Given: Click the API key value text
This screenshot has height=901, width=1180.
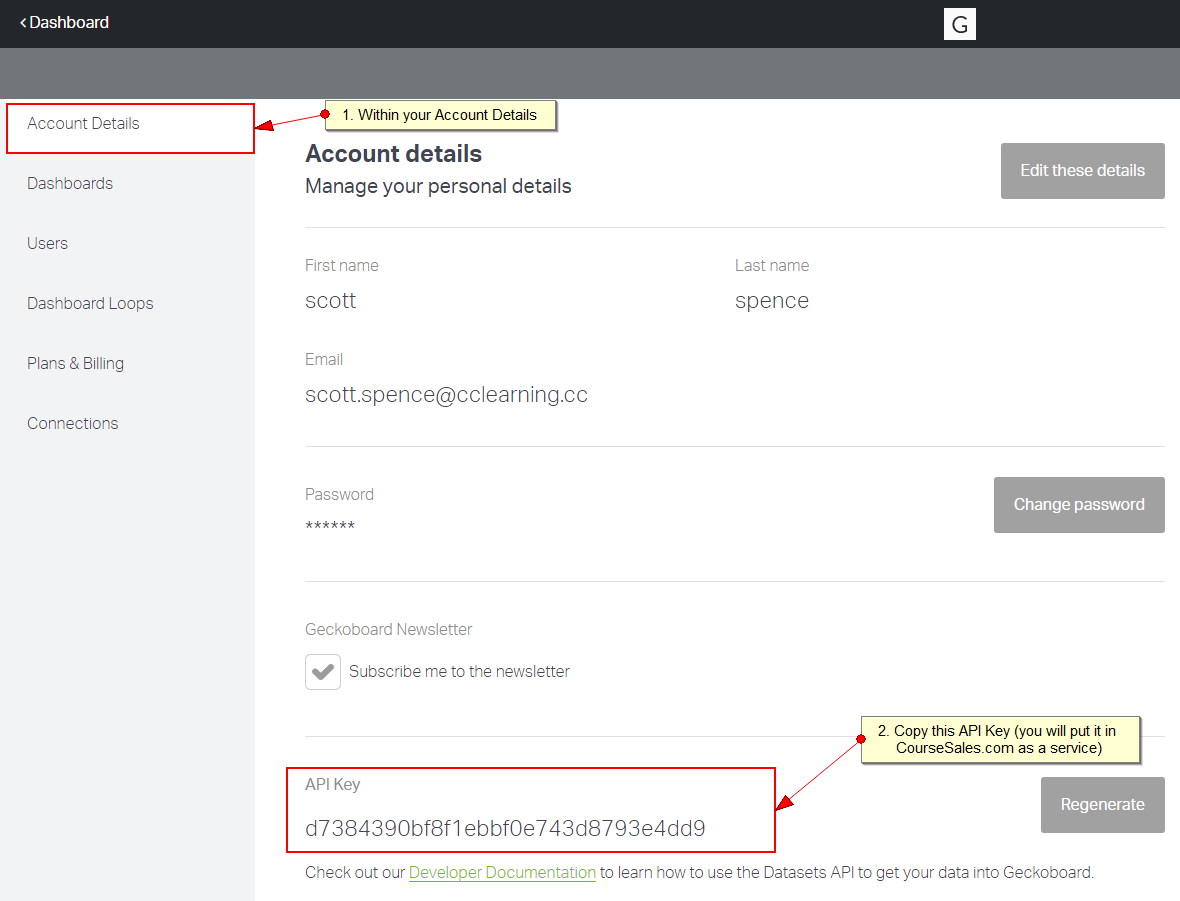Looking at the screenshot, I should pyautogui.click(x=505, y=829).
